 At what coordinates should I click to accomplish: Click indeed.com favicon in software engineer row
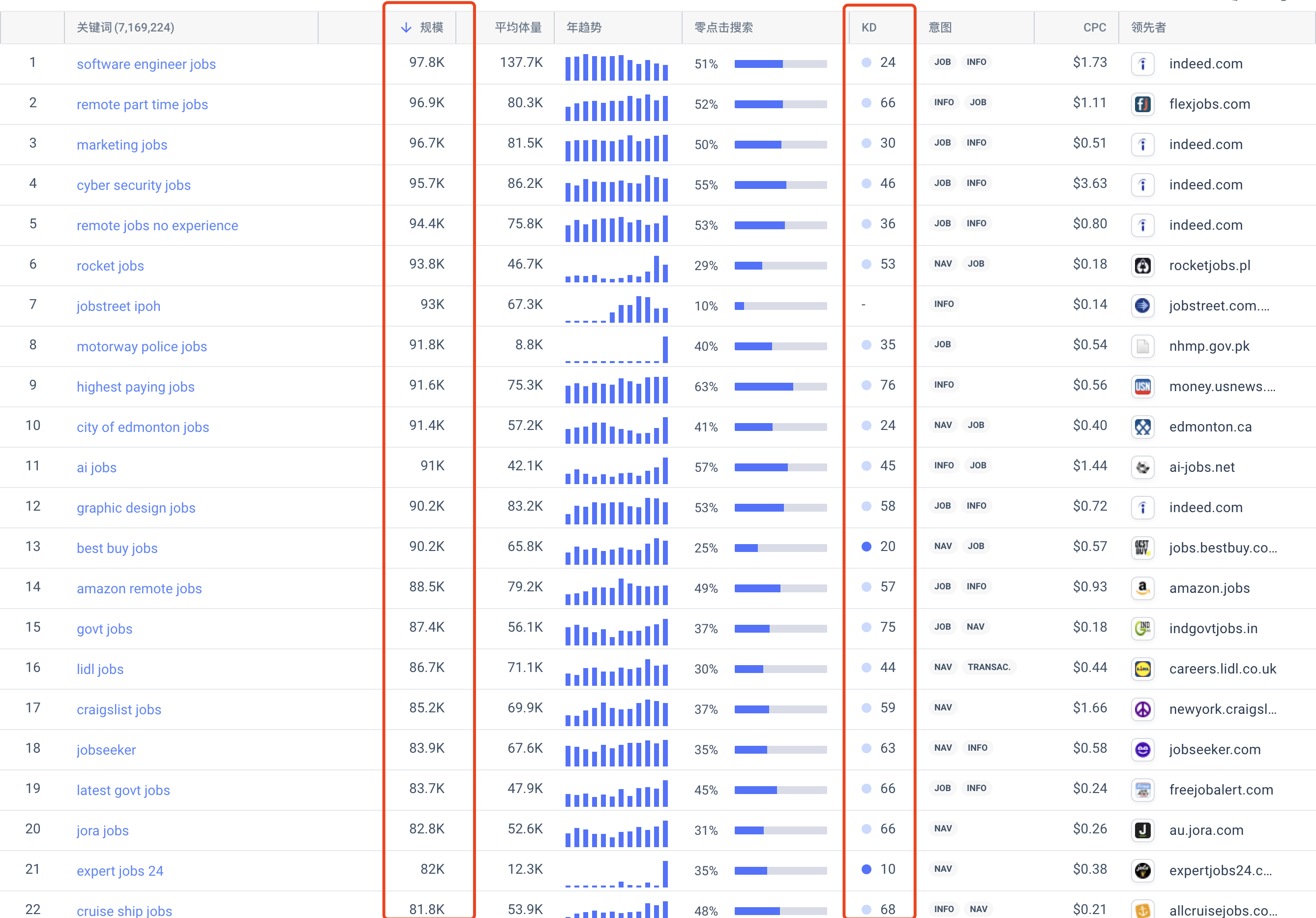pyautogui.click(x=1142, y=63)
